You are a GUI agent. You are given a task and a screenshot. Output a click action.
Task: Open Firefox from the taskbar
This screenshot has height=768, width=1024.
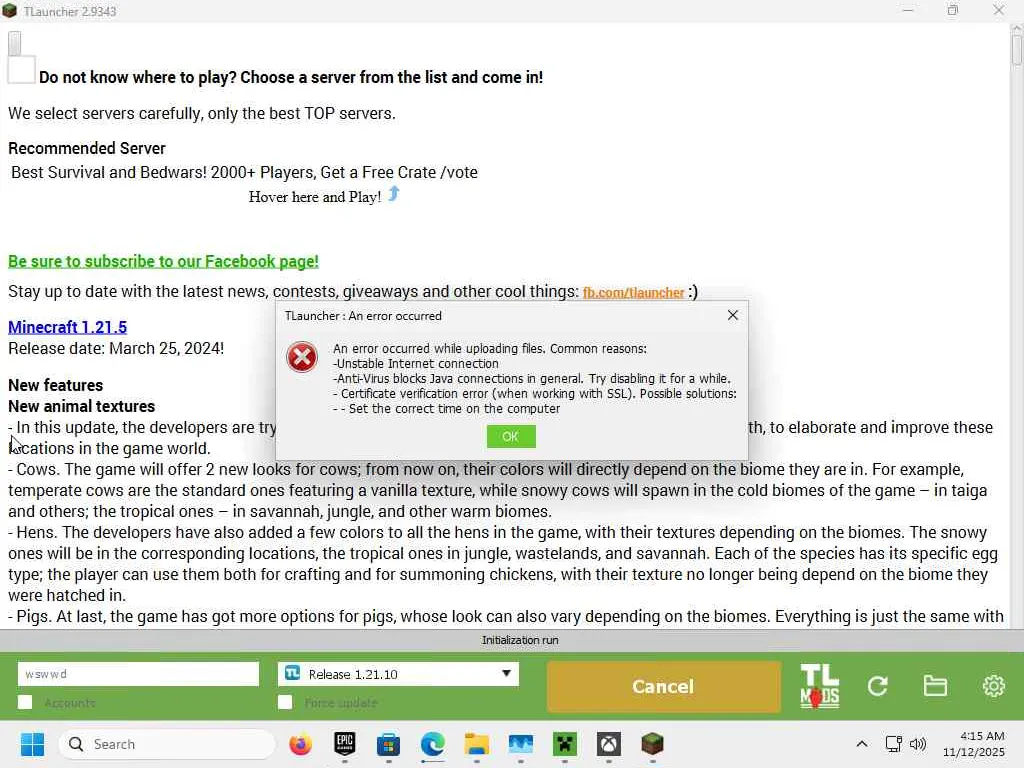[300, 744]
